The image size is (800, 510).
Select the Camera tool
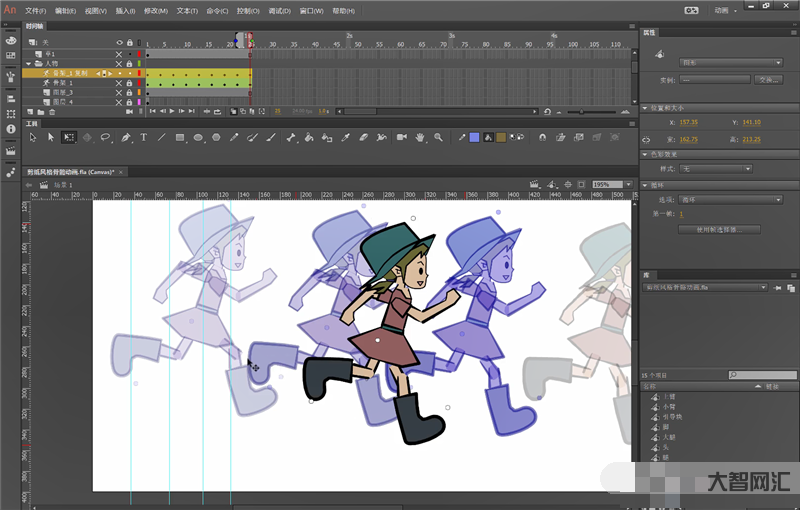[401, 137]
